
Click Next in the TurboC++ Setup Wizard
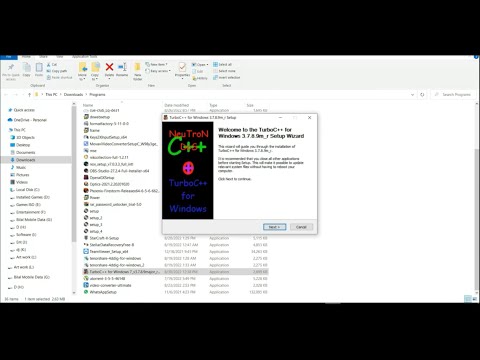coord(274,227)
